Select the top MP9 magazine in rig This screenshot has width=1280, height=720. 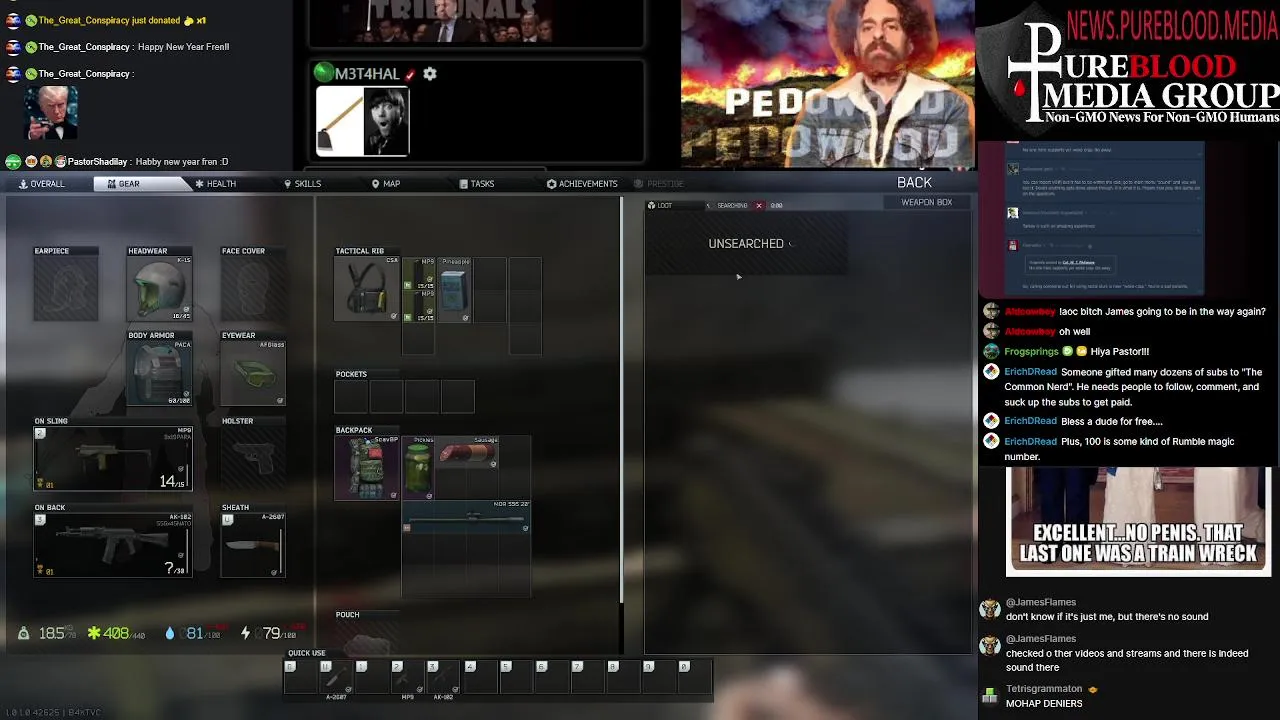419,274
